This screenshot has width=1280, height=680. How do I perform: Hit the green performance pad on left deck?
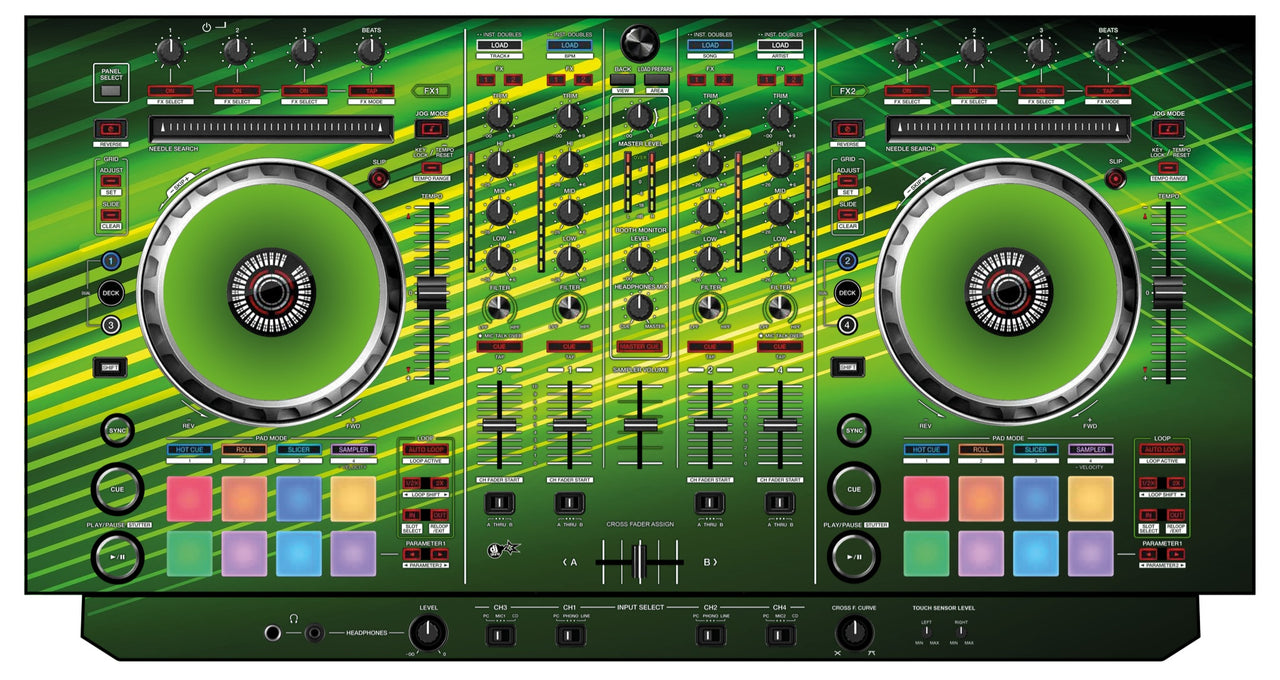tap(190, 553)
